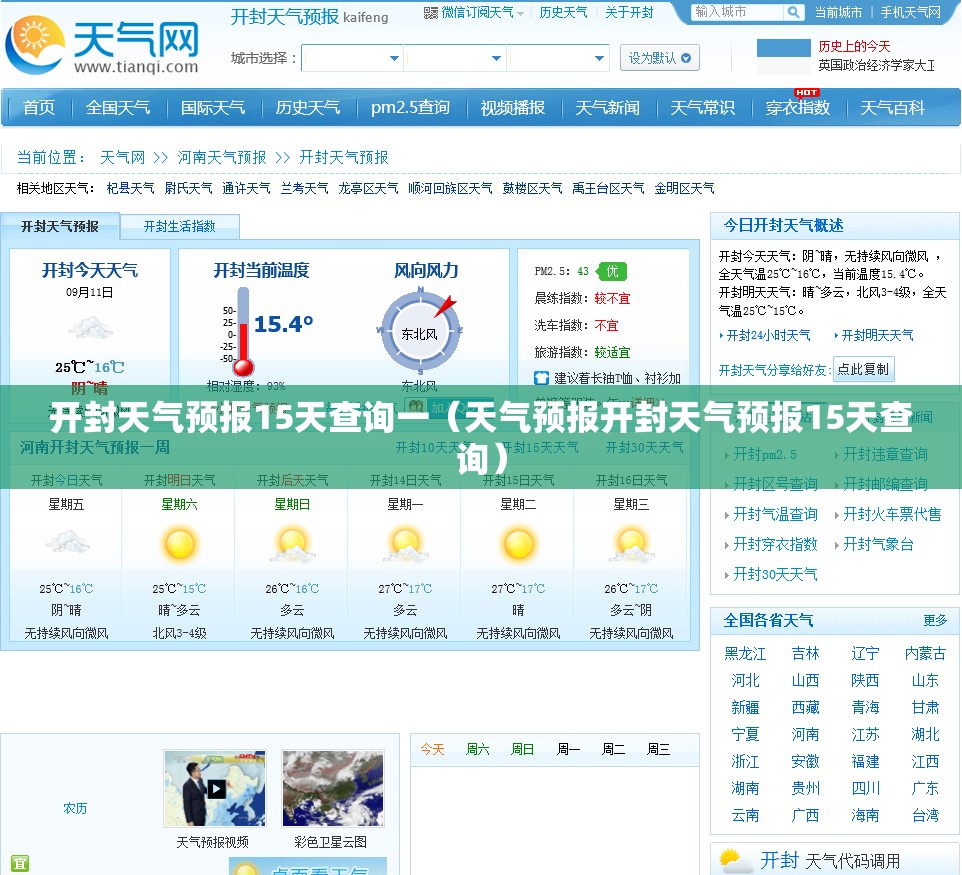962x875 pixels.
Task: Click Saturday's sunny weather icon
Action: point(180,544)
